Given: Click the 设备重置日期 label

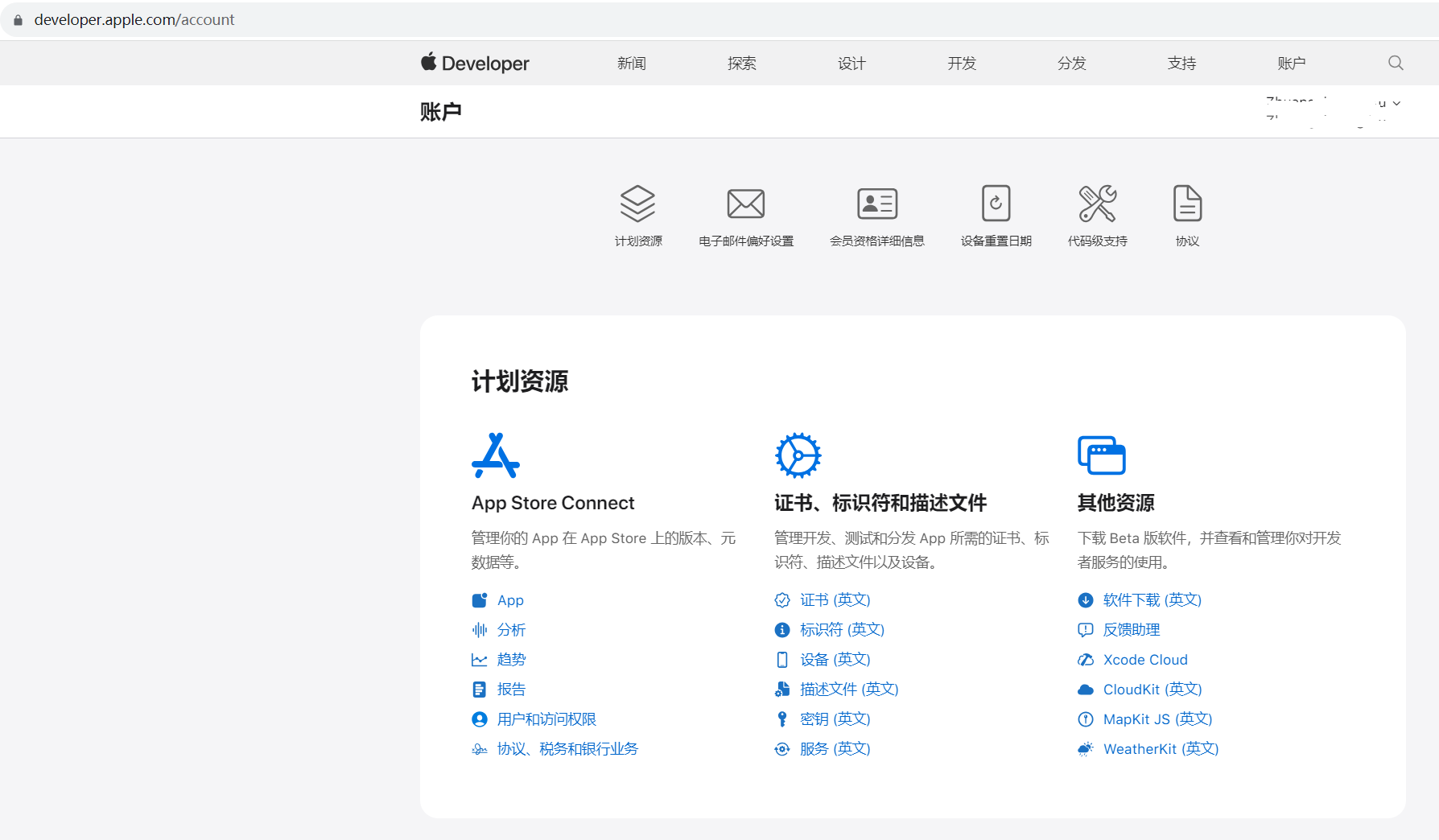Looking at the screenshot, I should pyautogui.click(x=996, y=241).
